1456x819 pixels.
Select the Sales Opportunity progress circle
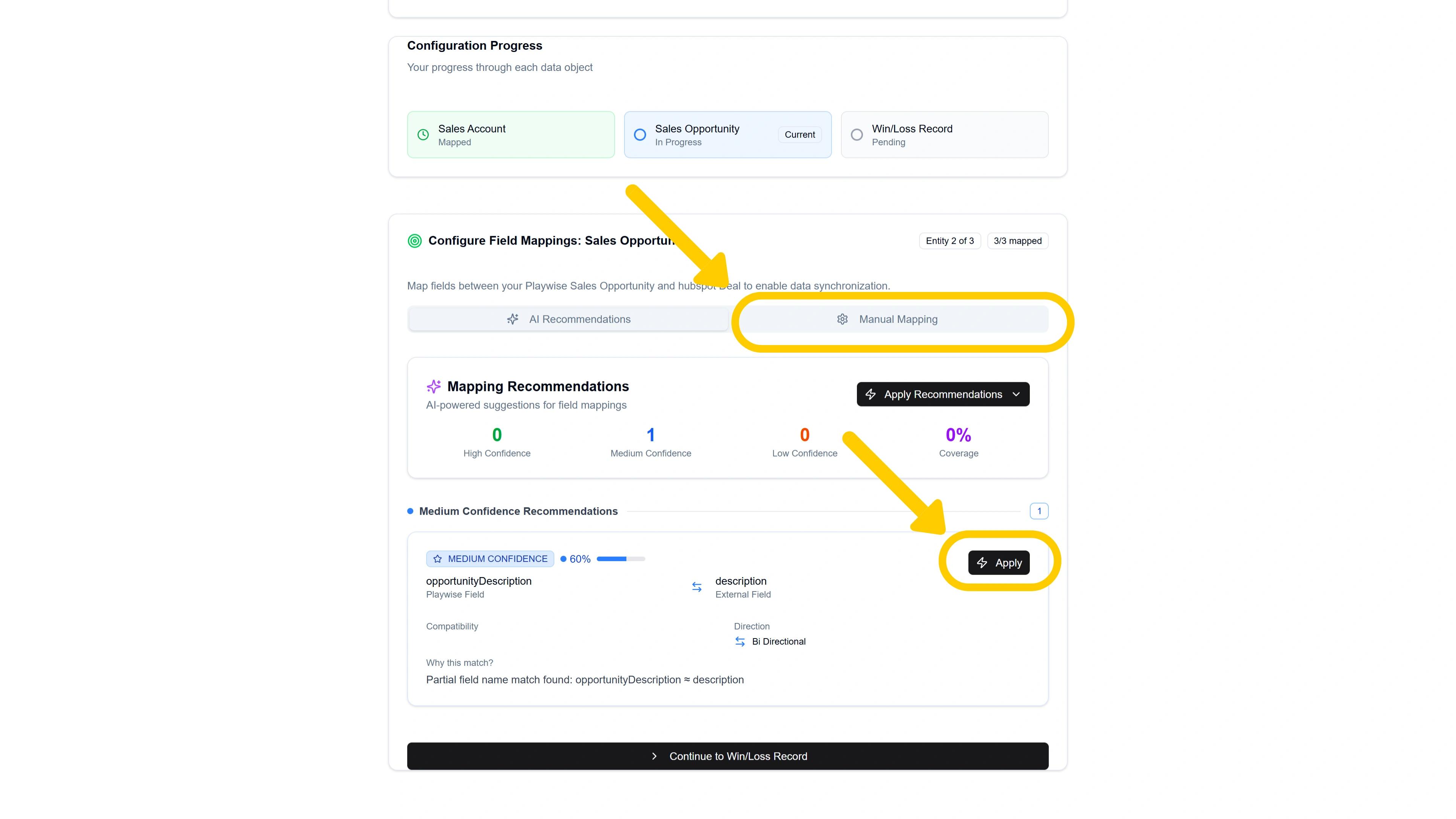coord(639,135)
